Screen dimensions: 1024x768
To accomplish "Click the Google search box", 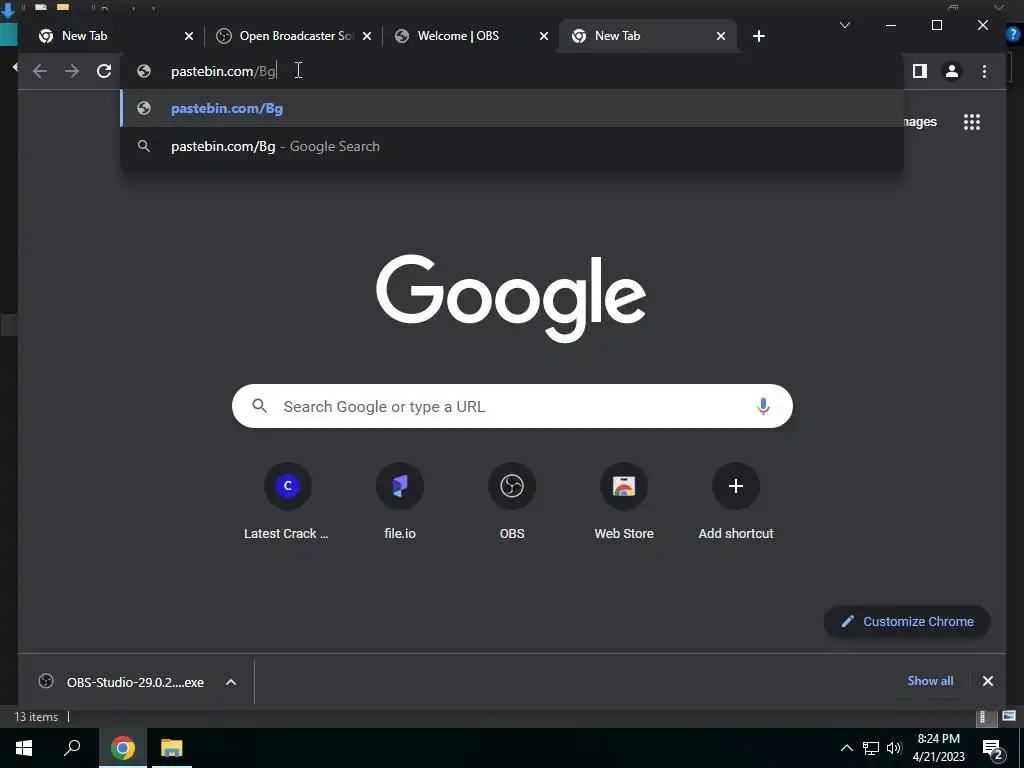I will pyautogui.click(x=512, y=406).
